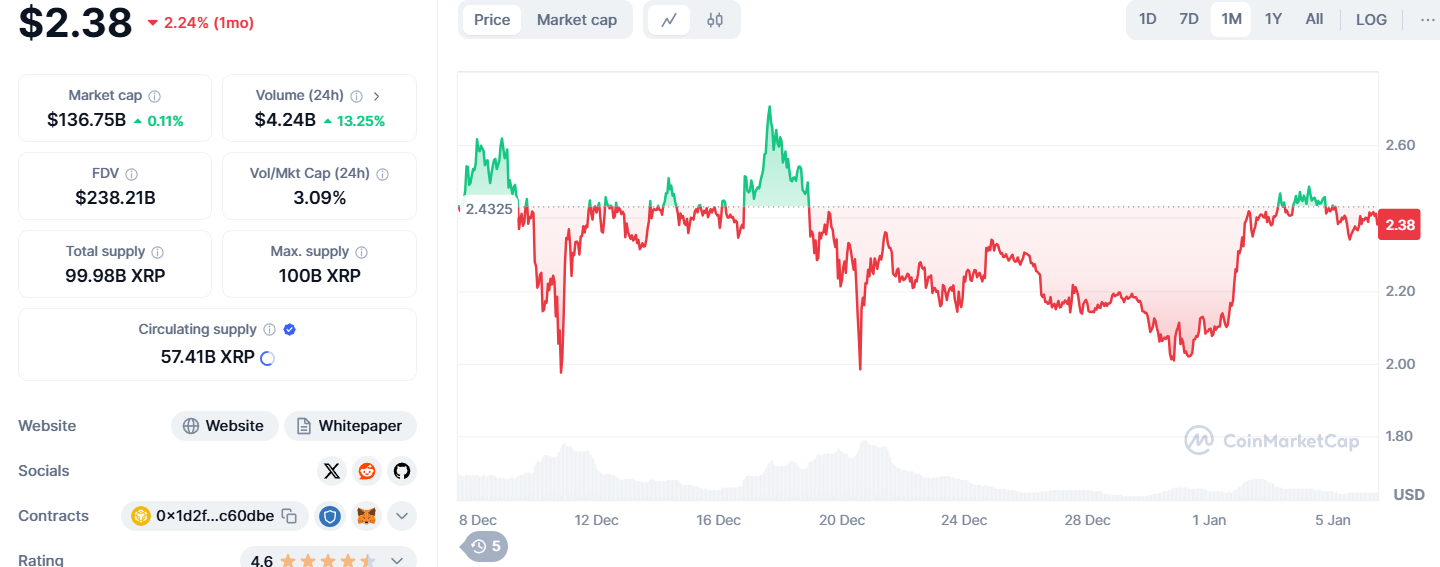Open the X (Twitter) social link
Image resolution: width=1440 pixels, height=567 pixels.
pos(332,471)
